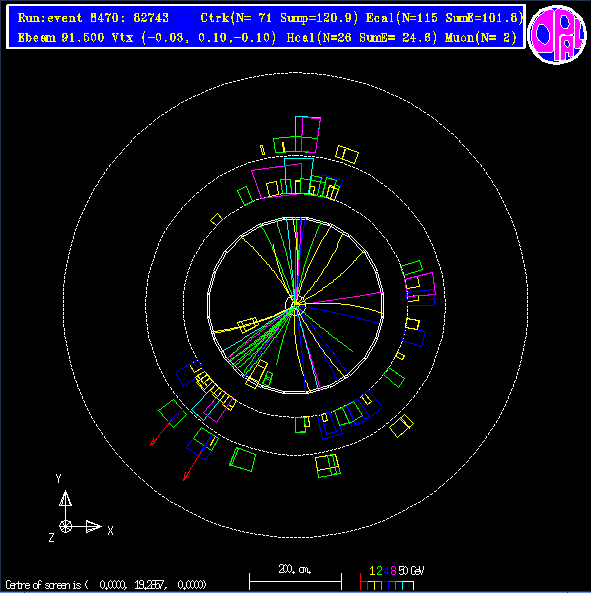This screenshot has height=593, width=591.
Task: Click the Centre of screen status text
Action: [x=106, y=585]
